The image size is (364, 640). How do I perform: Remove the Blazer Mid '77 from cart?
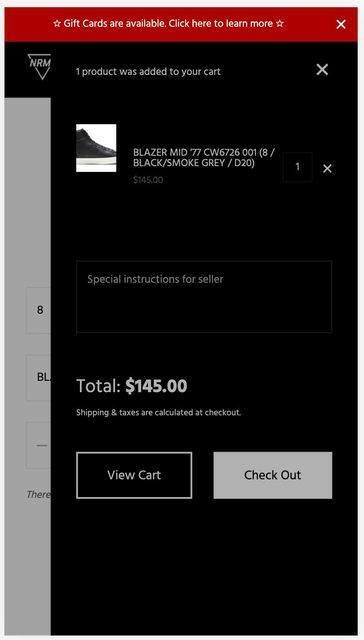[327, 168]
